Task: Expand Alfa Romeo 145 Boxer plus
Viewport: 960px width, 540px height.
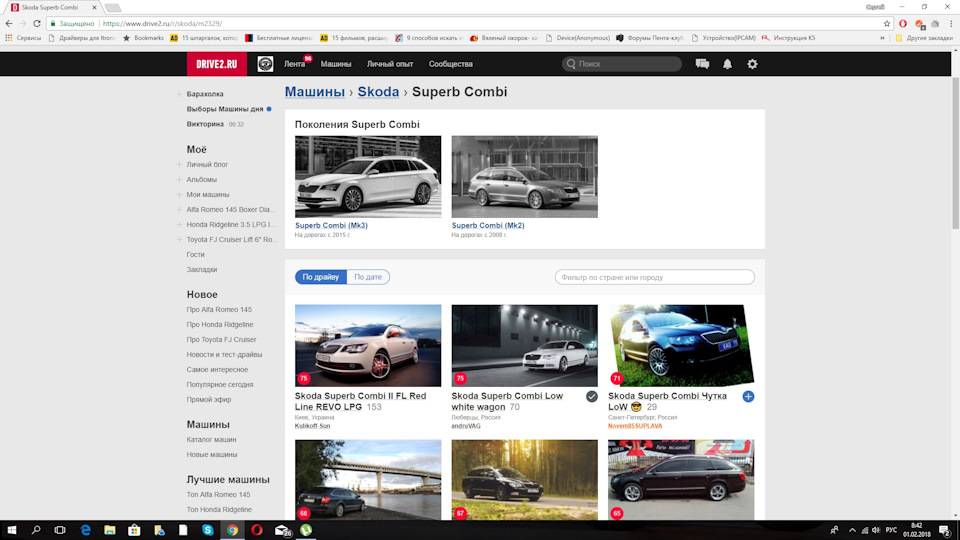Action: click(x=179, y=209)
